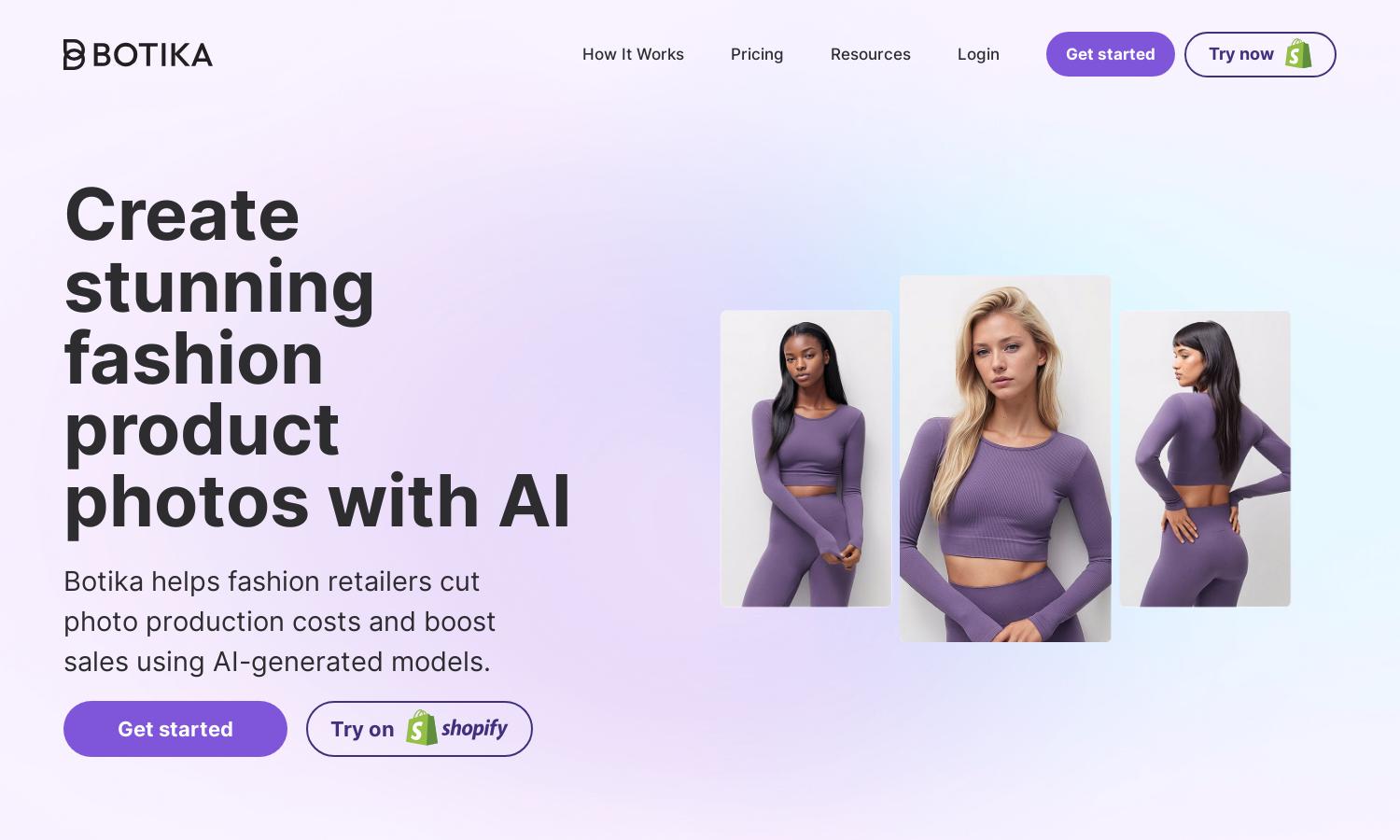Click the Botika logo icon
Viewport: 1400px width, 840px height.
coord(74,54)
